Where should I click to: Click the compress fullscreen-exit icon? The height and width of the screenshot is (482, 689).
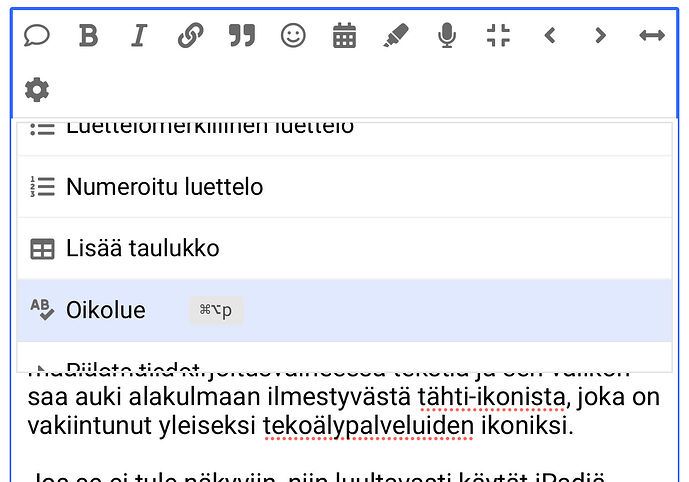click(x=498, y=35)
